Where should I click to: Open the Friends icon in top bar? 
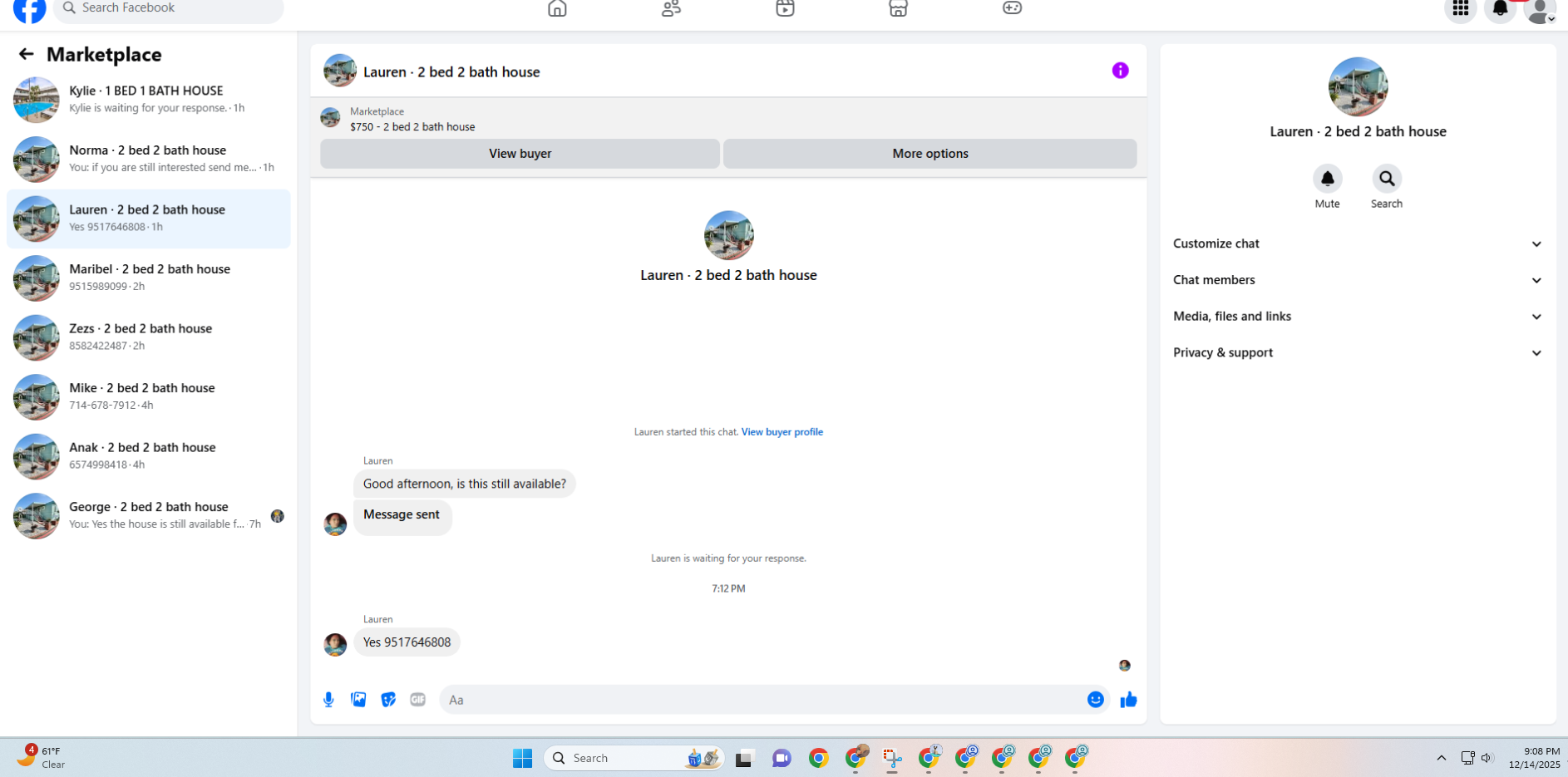(671, 8)
